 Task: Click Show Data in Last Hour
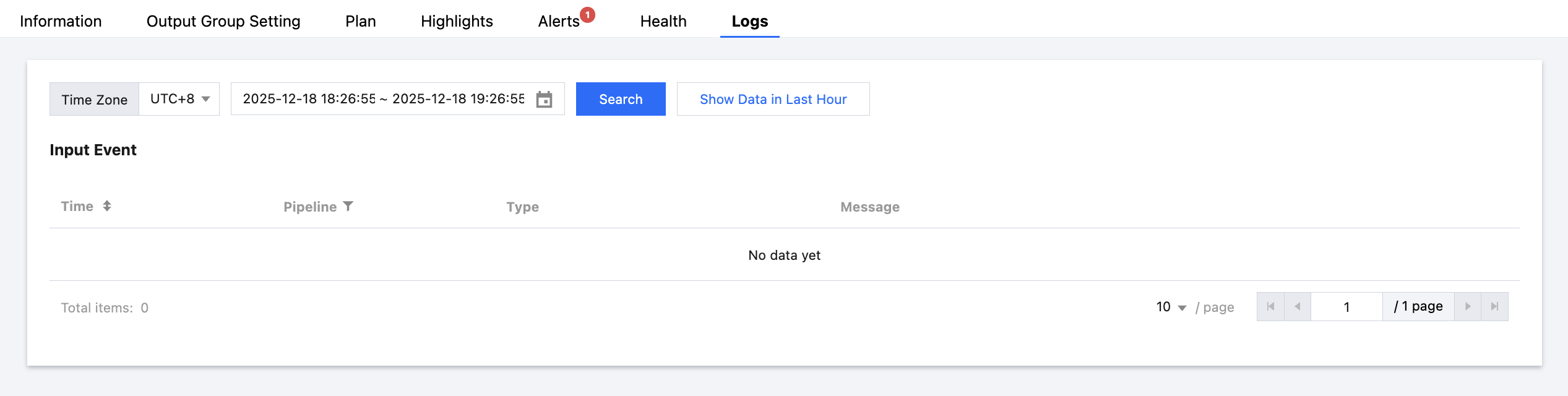[773, 99]
